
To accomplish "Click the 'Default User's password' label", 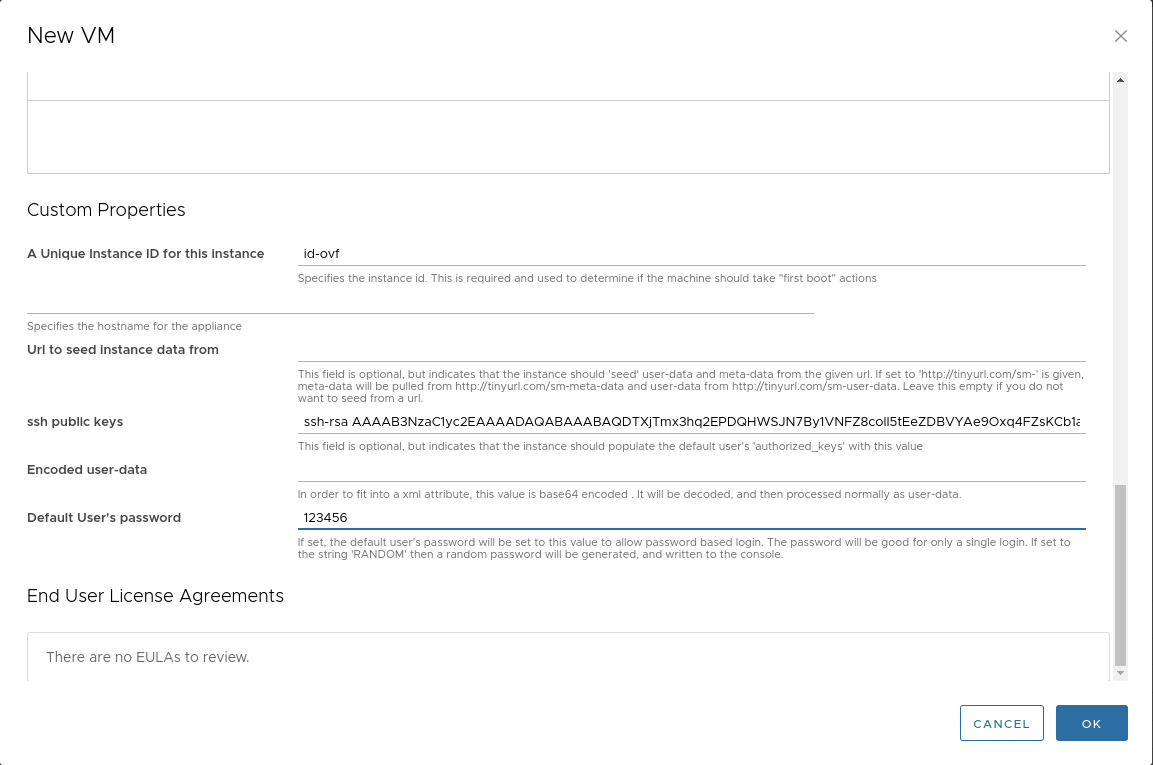I will (x=104, y=518).
